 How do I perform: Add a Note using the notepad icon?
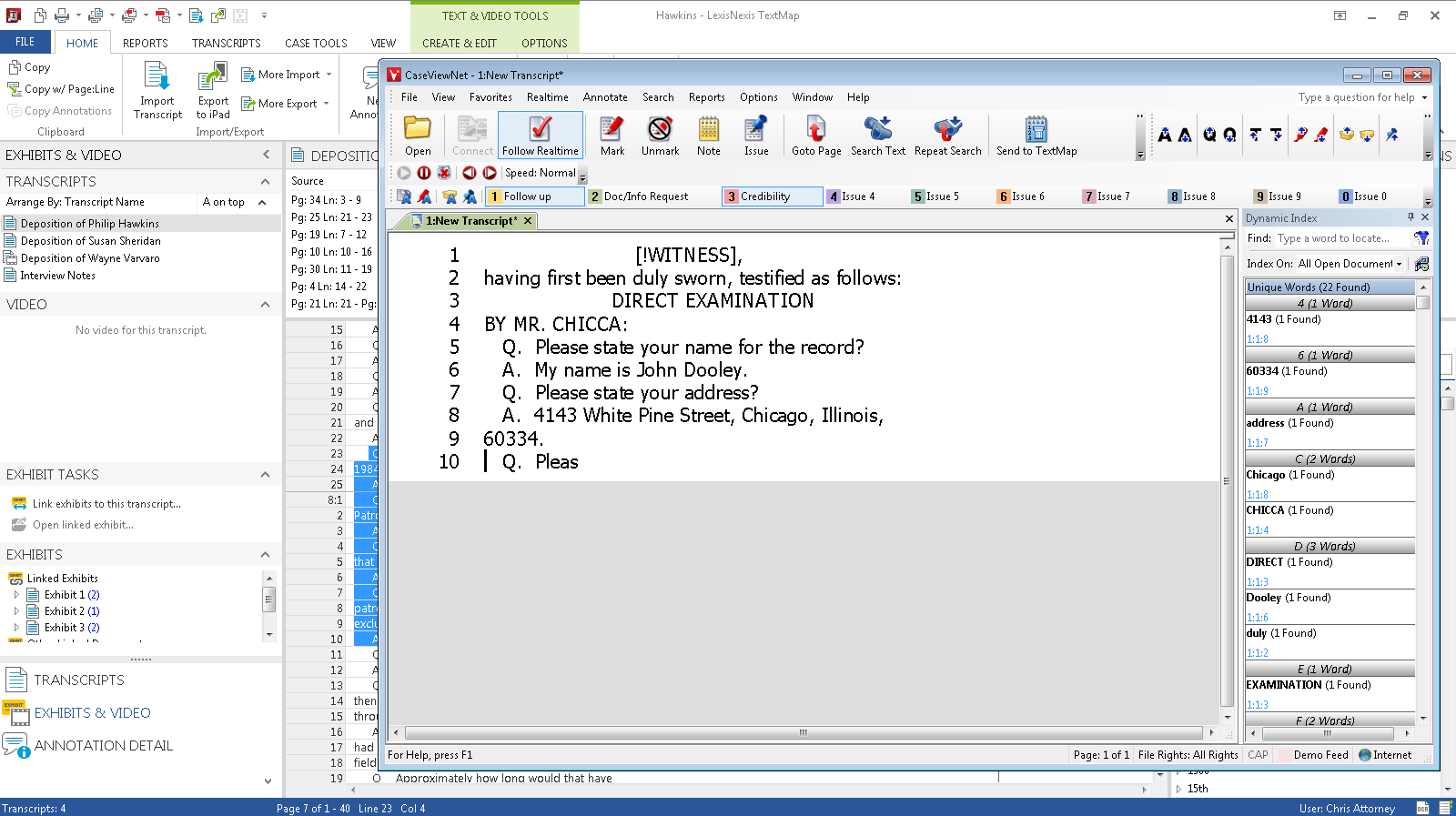pyautogui.click(x=709, y=136)
